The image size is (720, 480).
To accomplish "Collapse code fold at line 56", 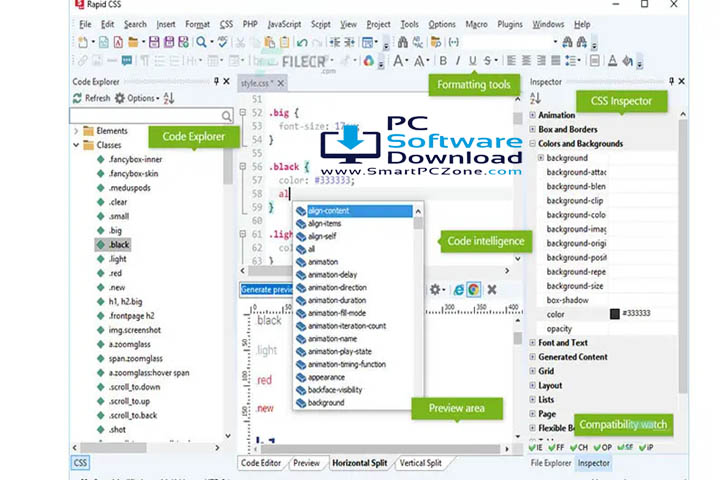I will click(243, 166).
